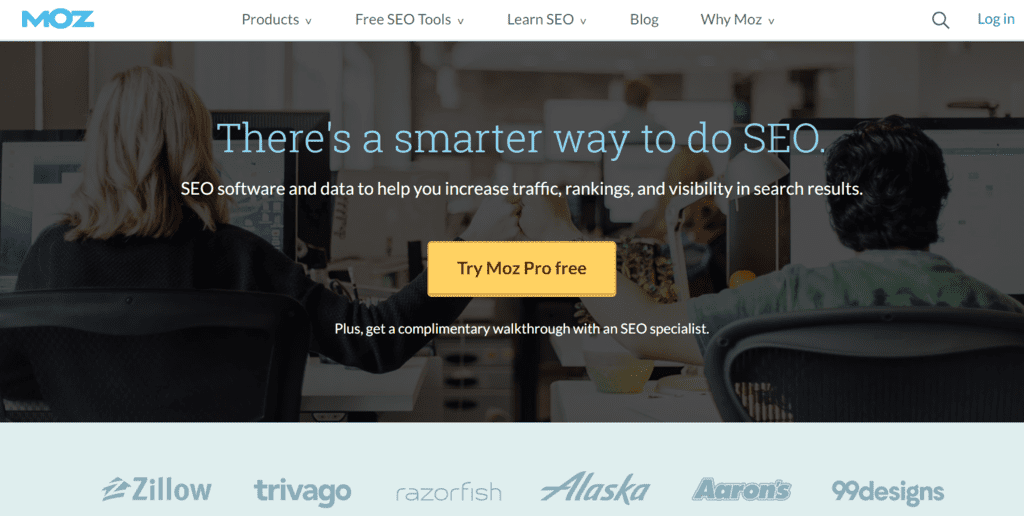Select the trivago customer logo
This screenshot has height=516, width=1024.
(x=302, y=492)
